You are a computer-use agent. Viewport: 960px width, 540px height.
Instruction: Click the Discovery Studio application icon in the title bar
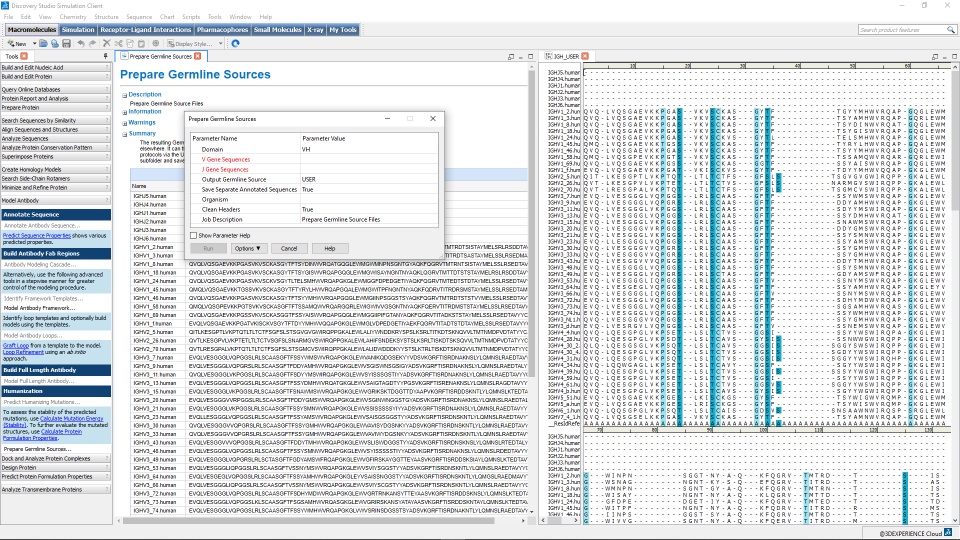tap(6, 6)
